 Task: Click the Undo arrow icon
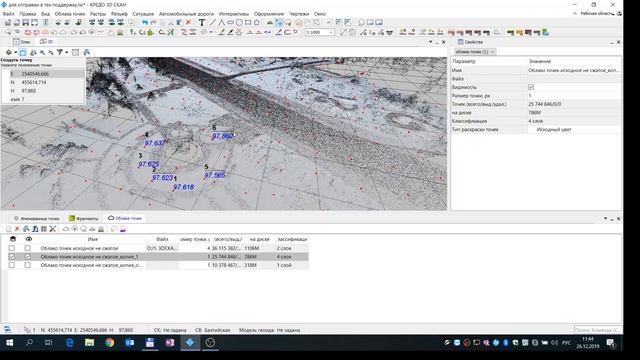(x=145, y=22)
